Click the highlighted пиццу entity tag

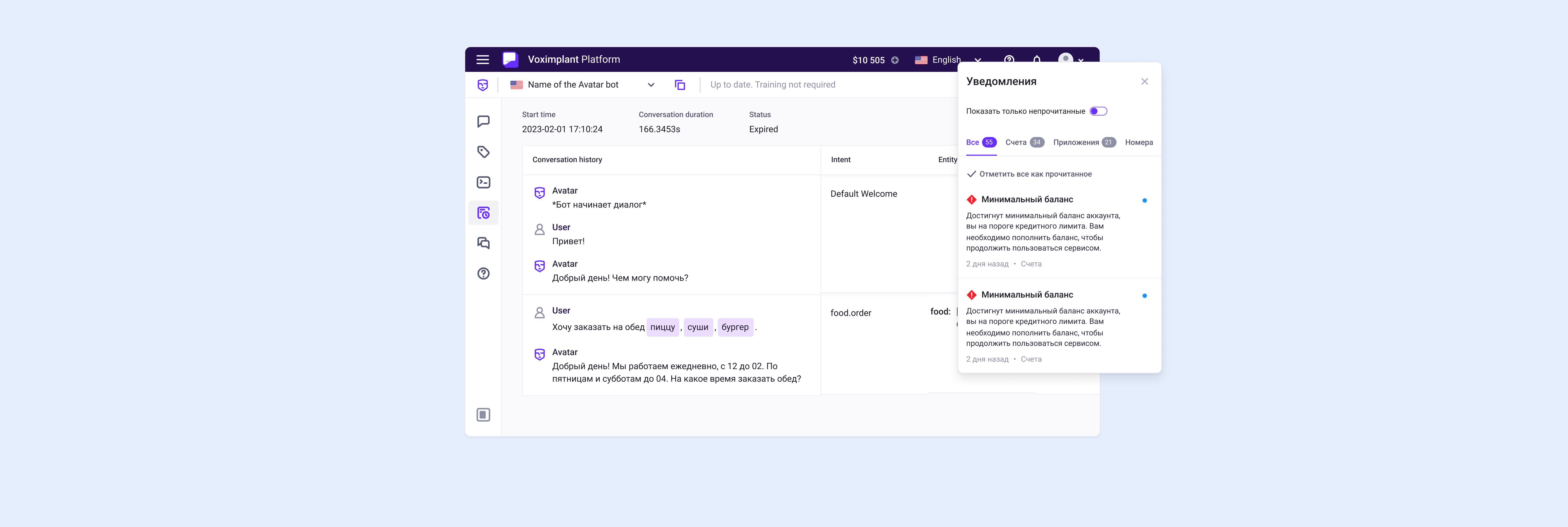click(662, 327)
